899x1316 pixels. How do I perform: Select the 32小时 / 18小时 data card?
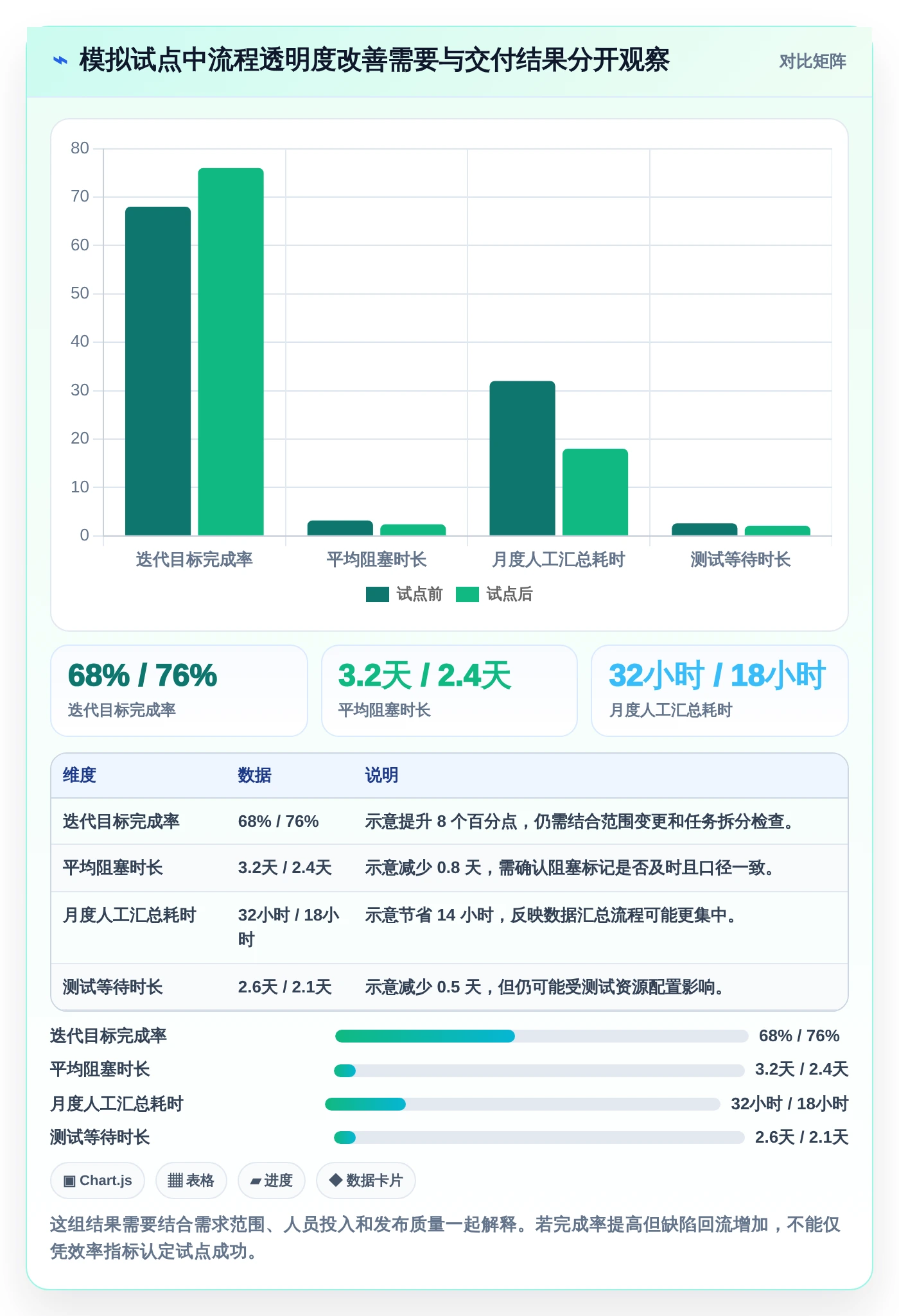pos(720,691)
